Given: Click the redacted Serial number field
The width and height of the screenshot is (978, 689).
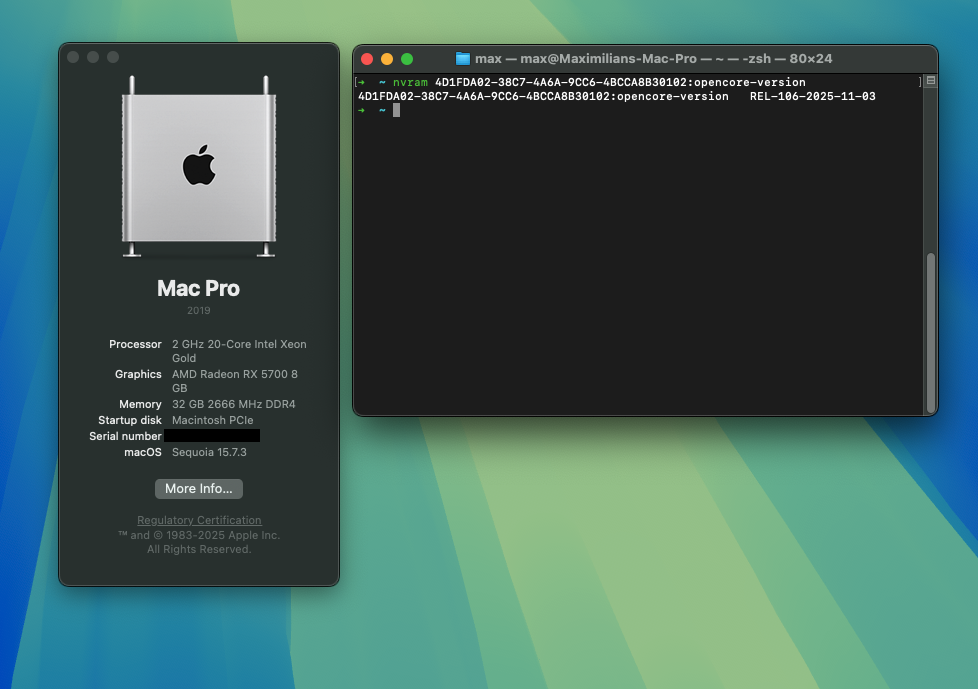Looking at the screenshot, I should [x=212, y=436].
